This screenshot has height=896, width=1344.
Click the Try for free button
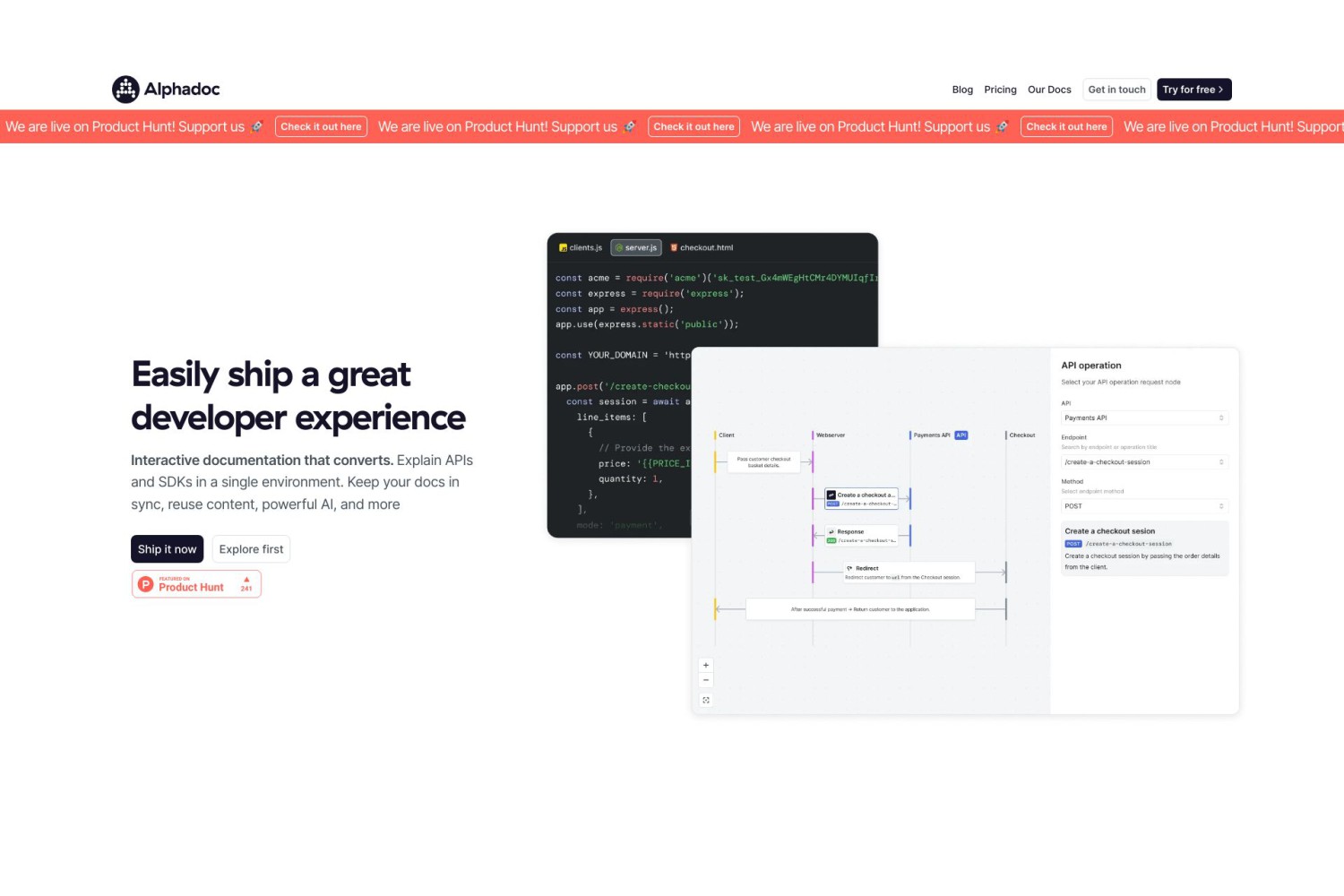1193,90
